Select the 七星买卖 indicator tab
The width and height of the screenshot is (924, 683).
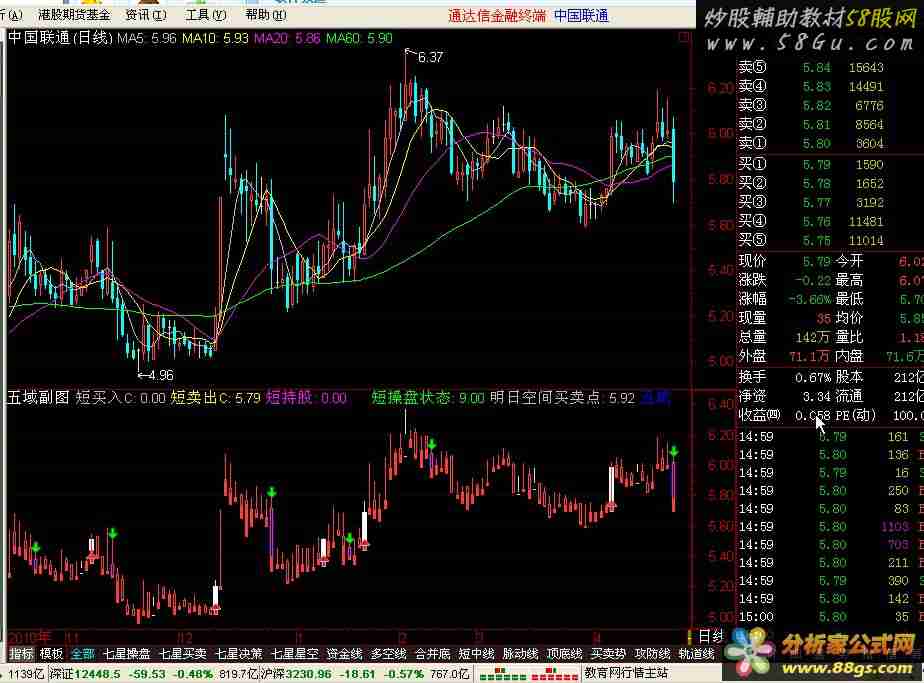pyautogui.click(x=183, y=654)
